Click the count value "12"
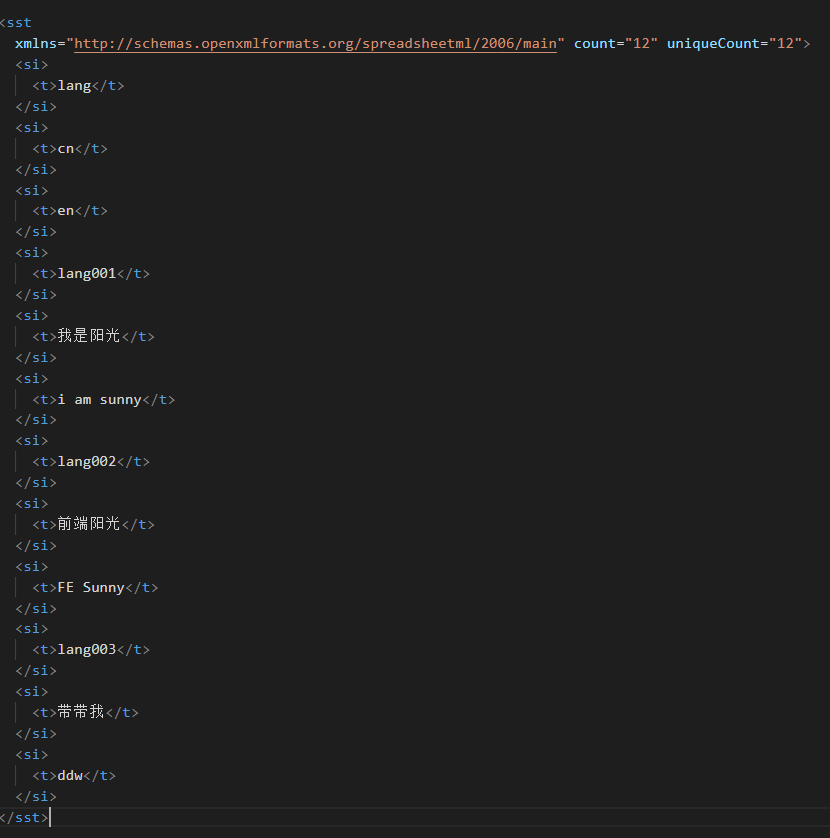The width and height of the screenshot is (830, 838). pos(641,43)
